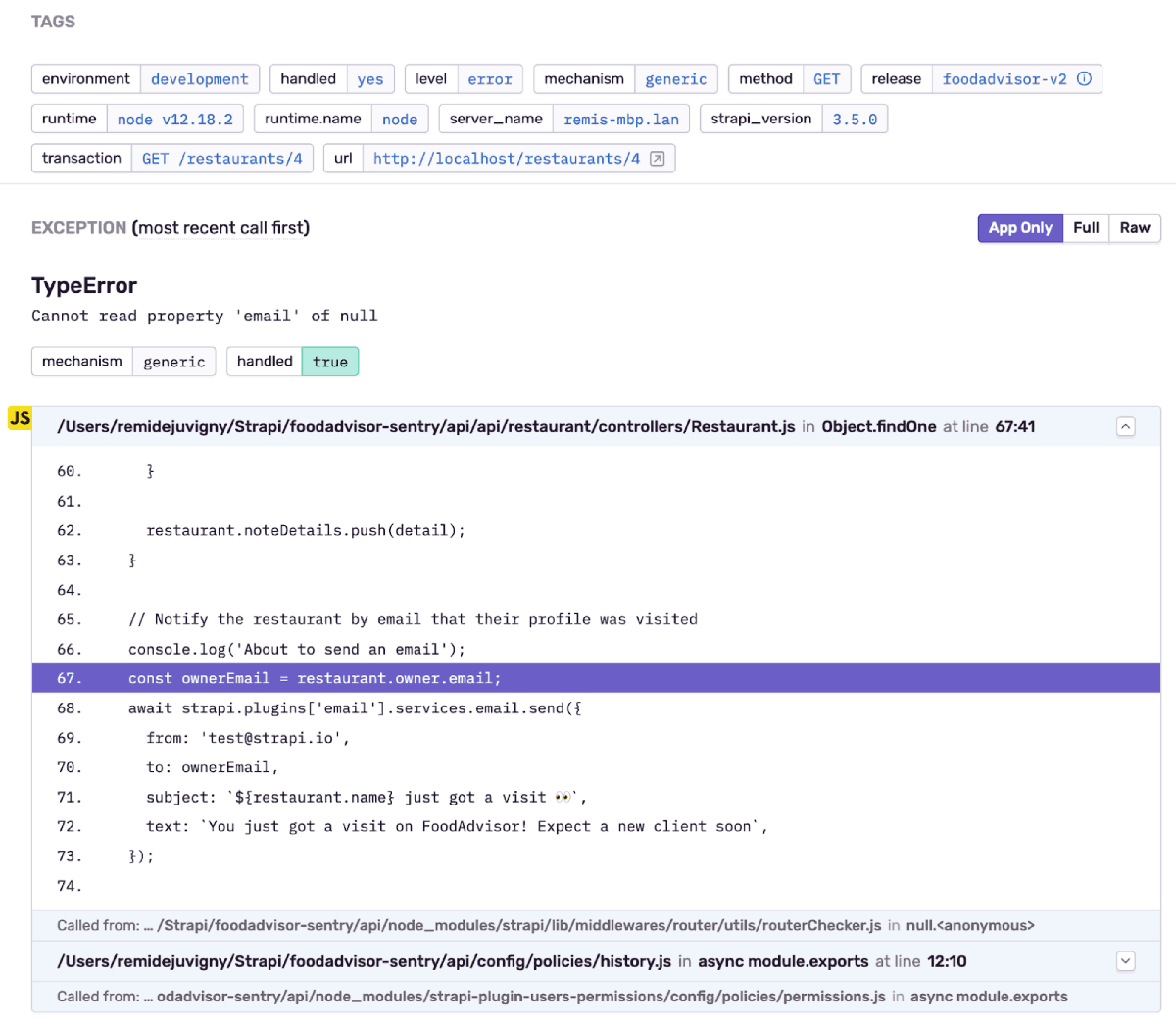Switch to Full stack trace view
This screenshot has width=1176, height=1024.
tap(1086, 228)
